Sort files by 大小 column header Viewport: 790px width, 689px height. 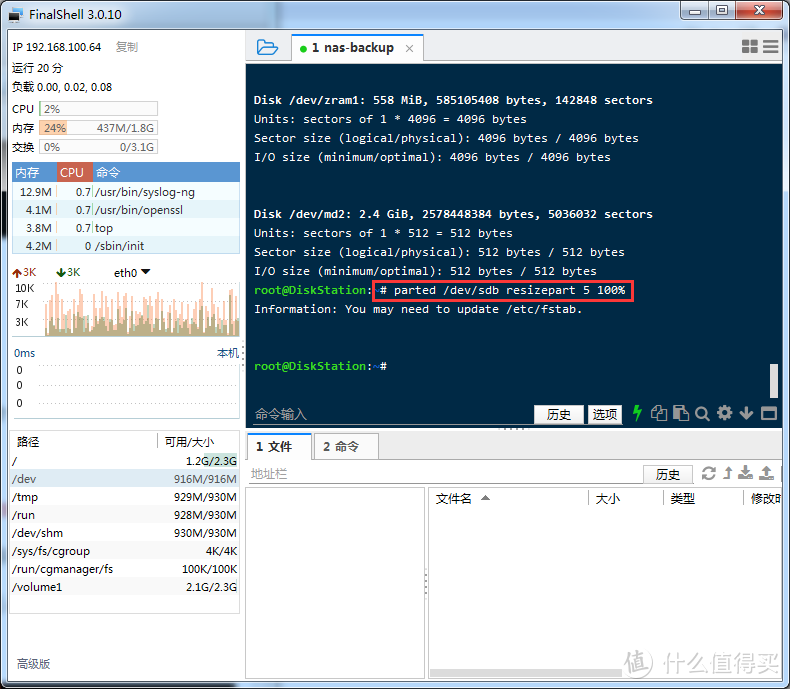626,499
